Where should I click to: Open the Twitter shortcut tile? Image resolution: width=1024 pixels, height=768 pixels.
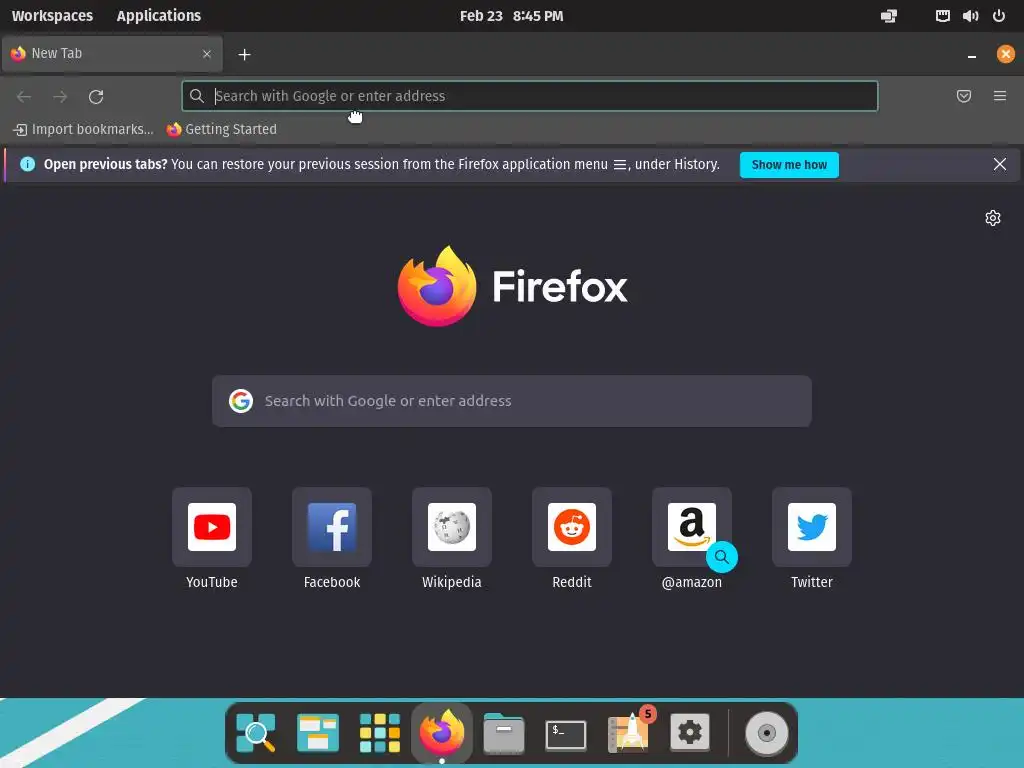coord(812,527)
